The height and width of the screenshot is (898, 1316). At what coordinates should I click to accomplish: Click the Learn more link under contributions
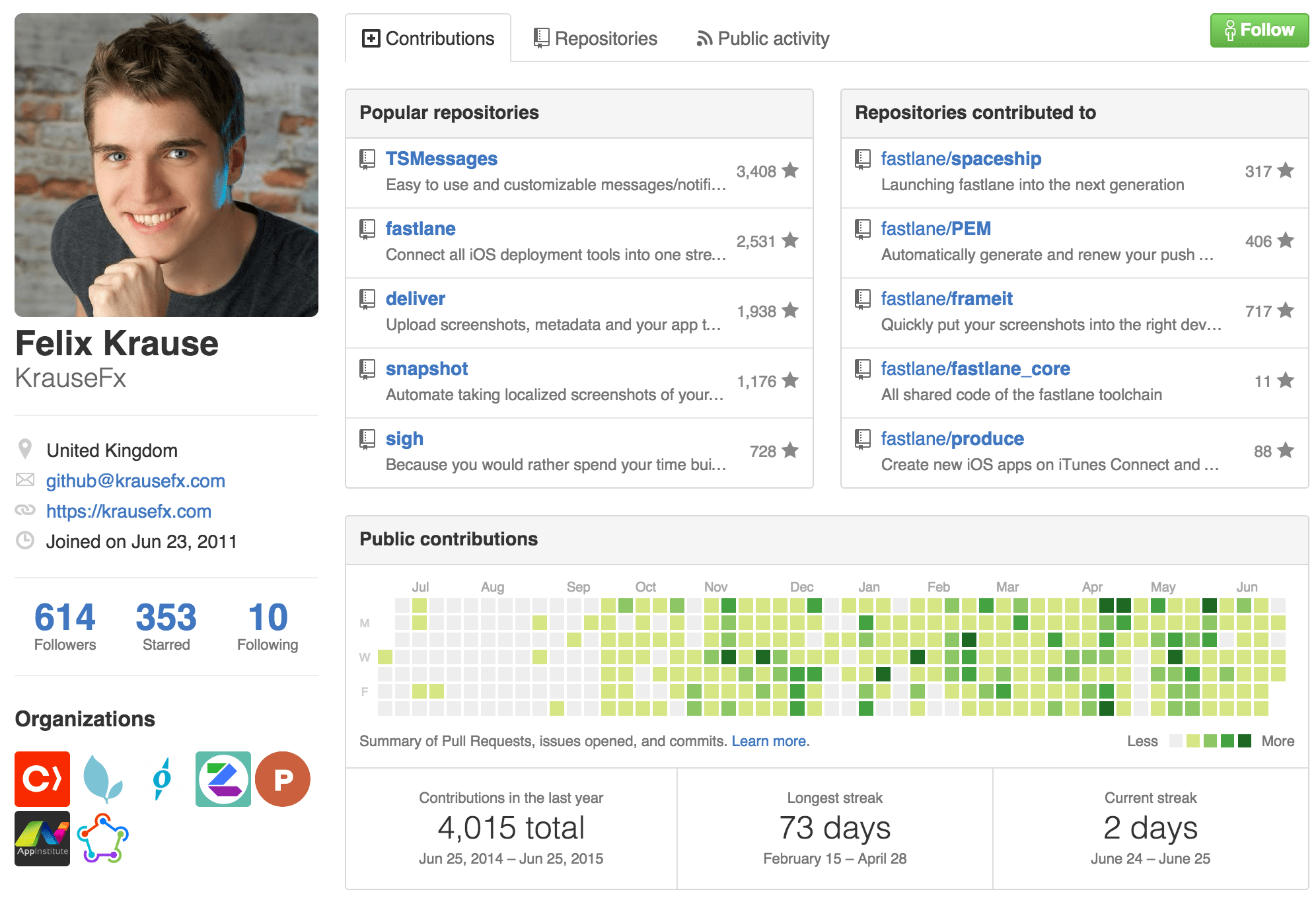[x=770, y=741]
